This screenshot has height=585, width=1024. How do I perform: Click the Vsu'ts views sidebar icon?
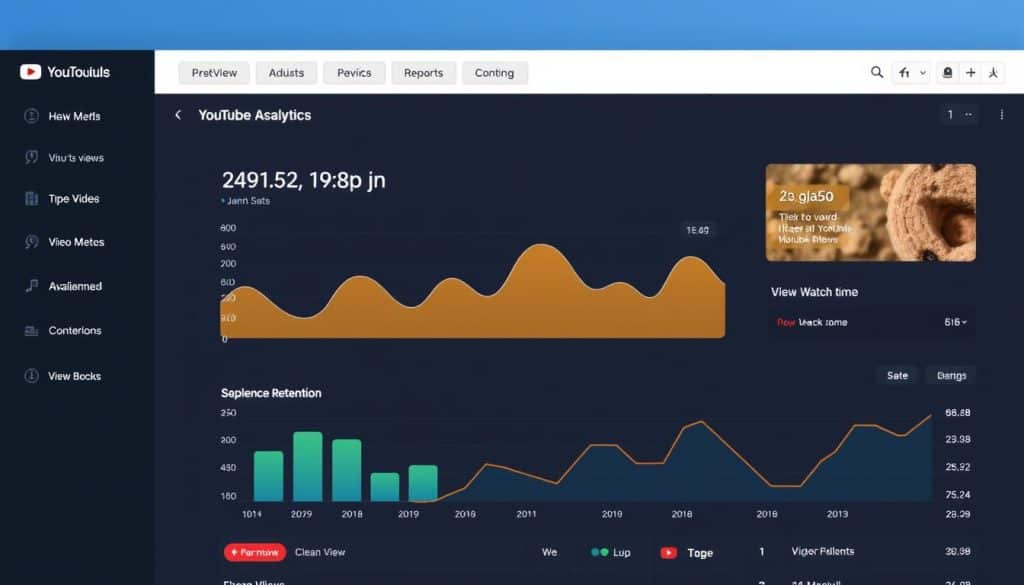(x=31, y=157)
